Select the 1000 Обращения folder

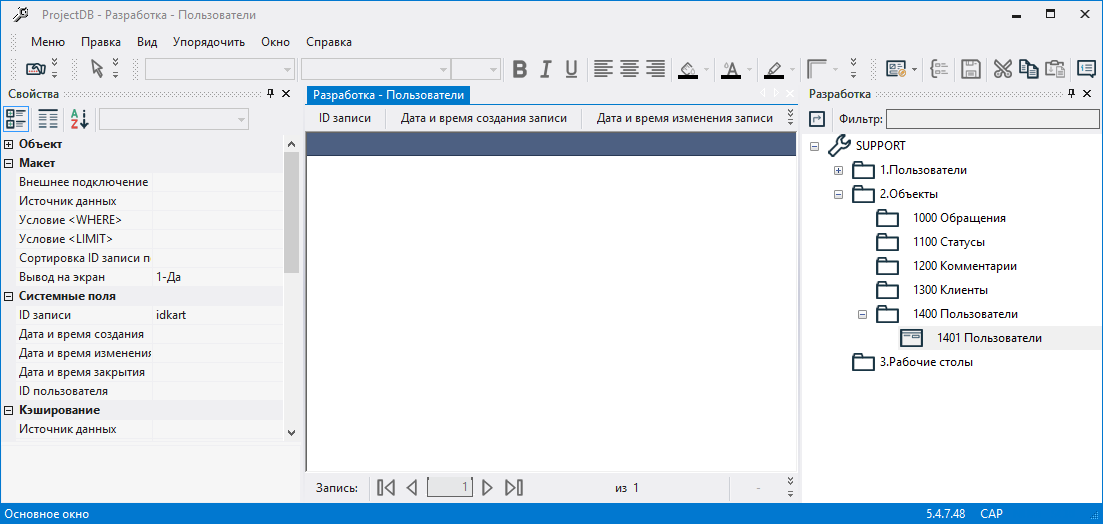pyautogui.click(x=958, y=218)
